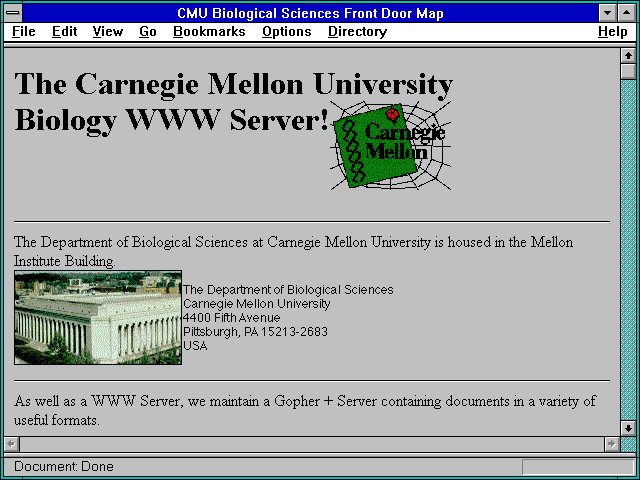Click the sentence starting 'The Department of Biological Sciences at'

coord(293,251)
